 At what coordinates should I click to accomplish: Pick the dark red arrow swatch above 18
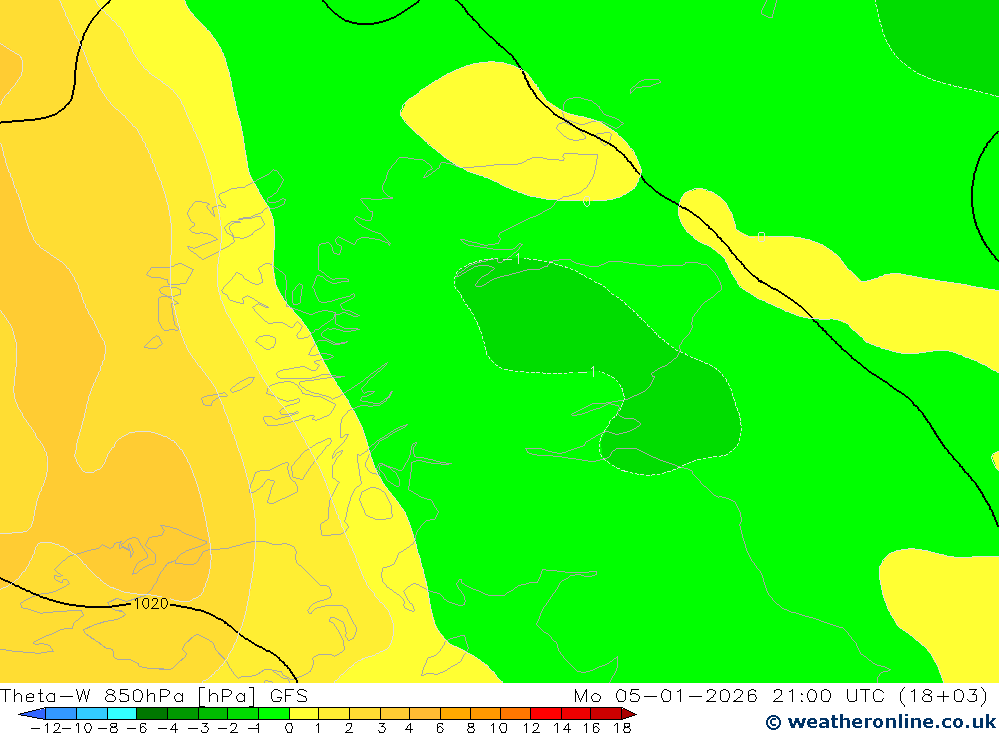coord(629,714)
